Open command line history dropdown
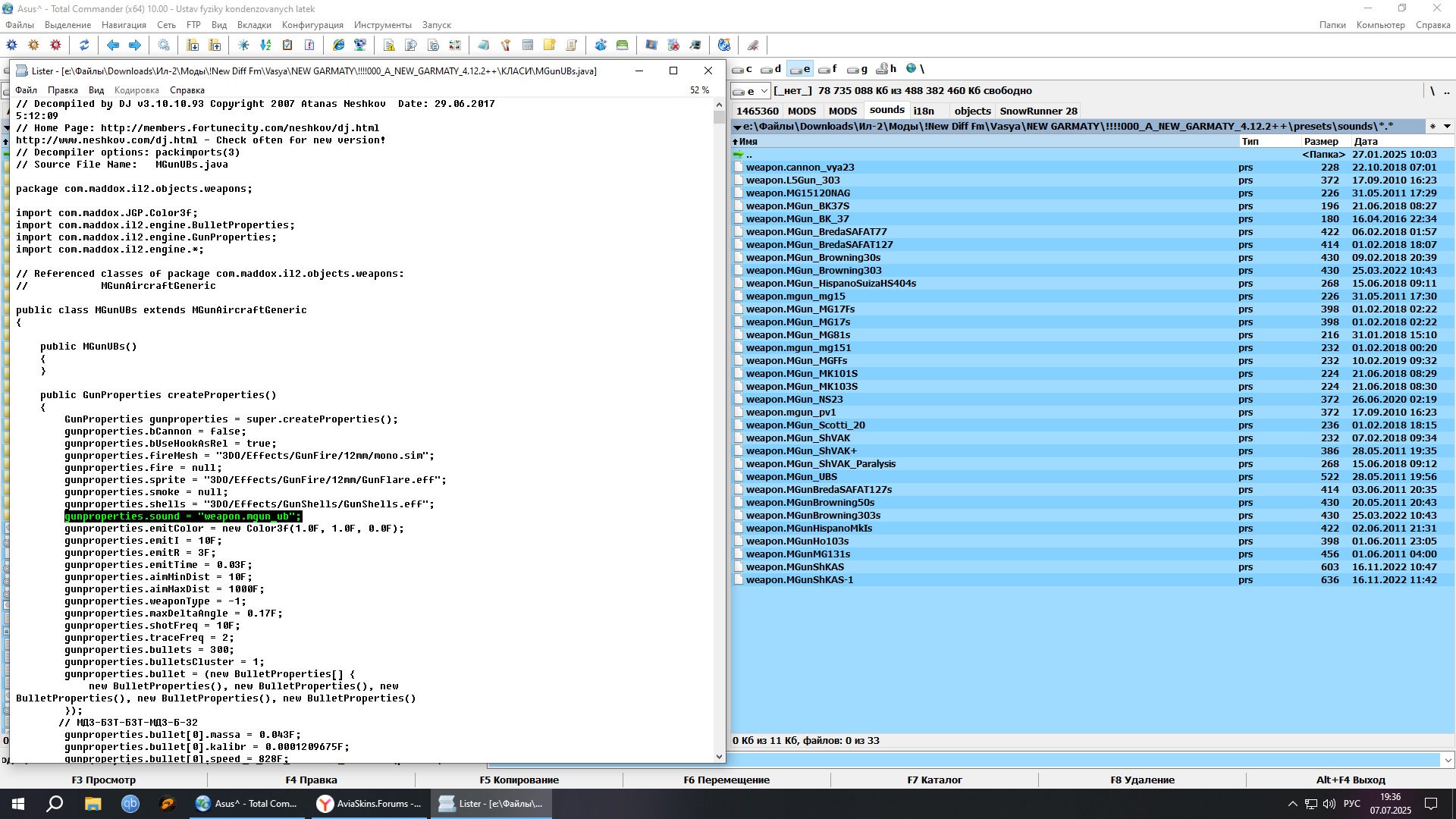The width and height of the screenshot is (1456, 819). [1448, 760]
